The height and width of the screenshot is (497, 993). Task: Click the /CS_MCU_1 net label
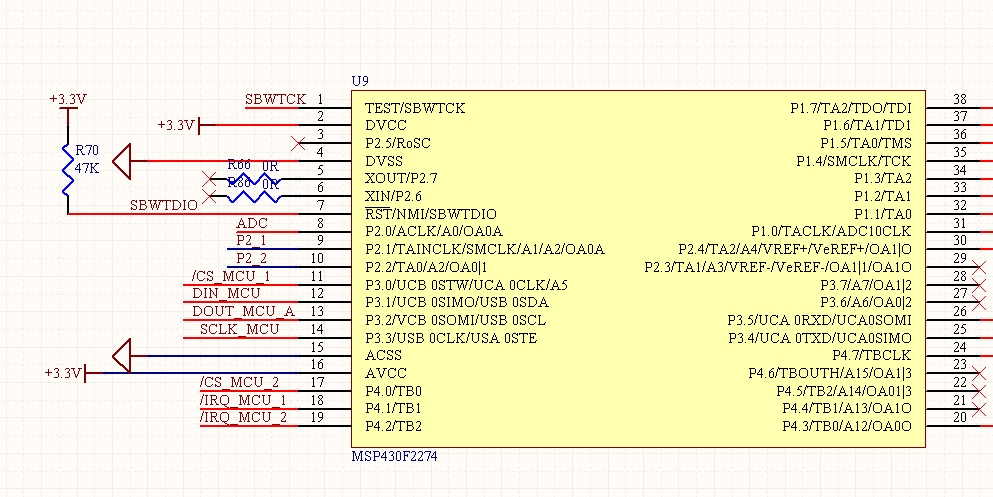coord(231,276)
